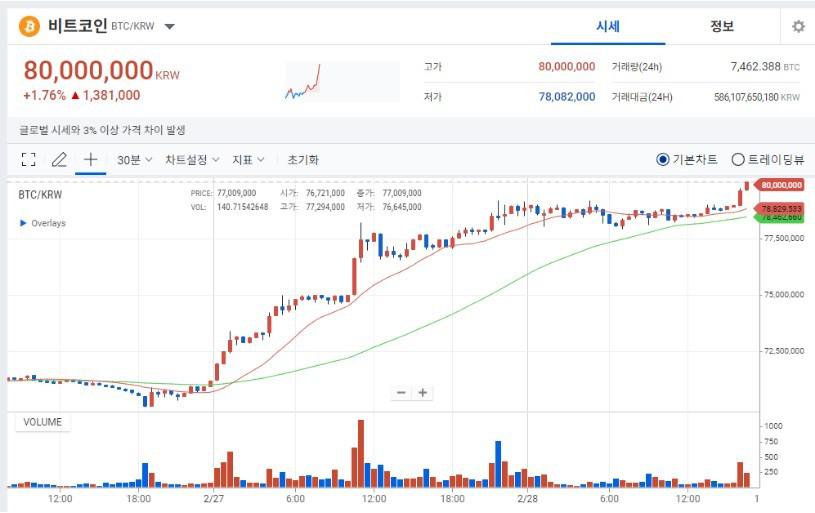Switch to the 시세 tab

608,27
